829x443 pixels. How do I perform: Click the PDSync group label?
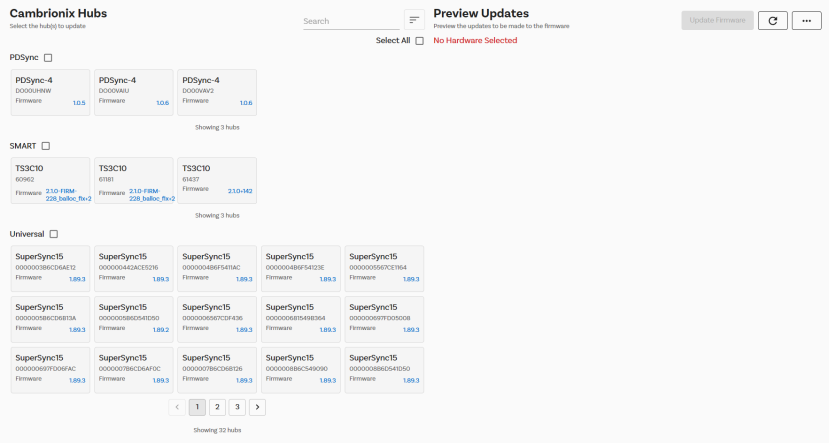point(24,58)
